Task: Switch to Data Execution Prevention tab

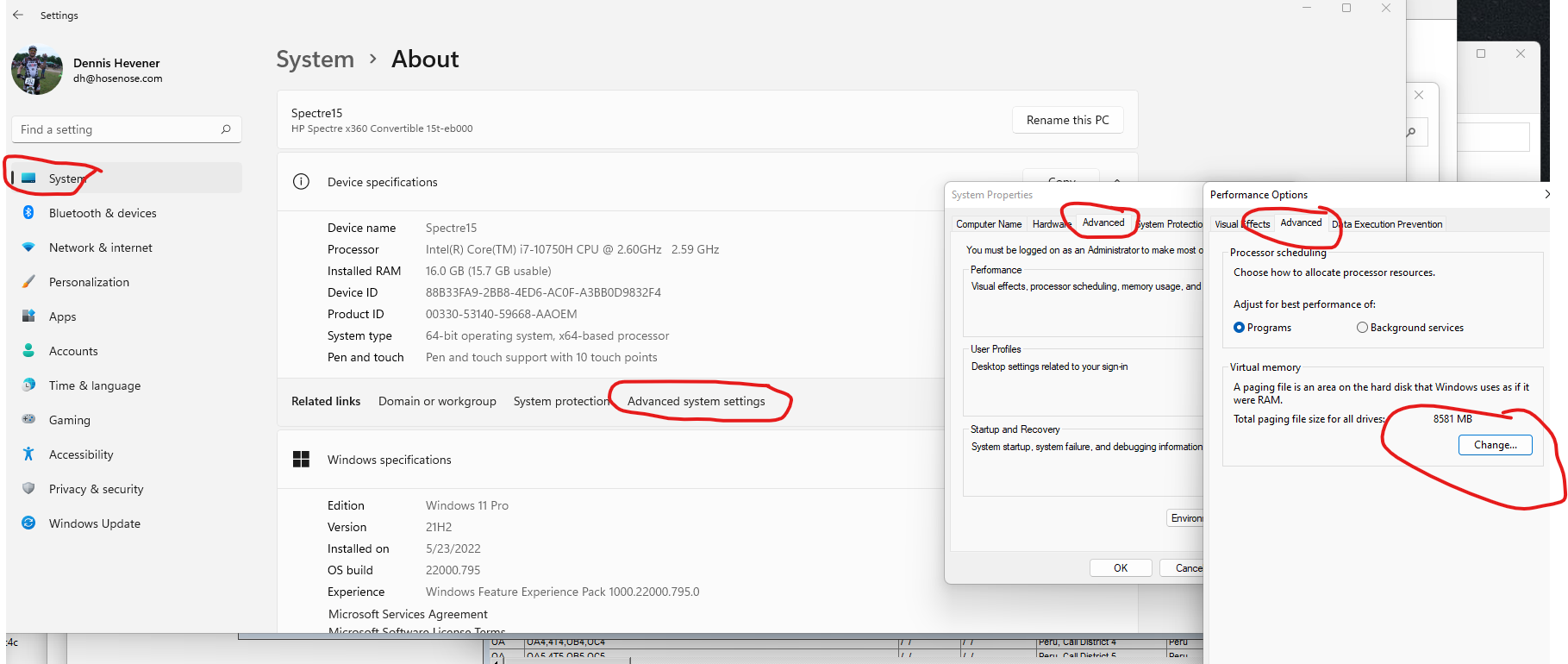Action: pyautogui.click(x=1387, y=224)
